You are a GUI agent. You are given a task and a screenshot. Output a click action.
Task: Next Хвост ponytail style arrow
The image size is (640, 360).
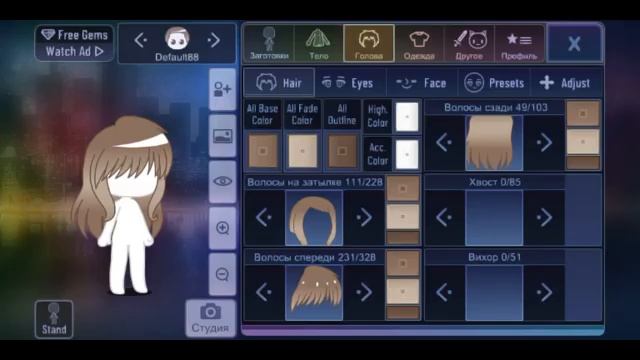tap(544, 218)
